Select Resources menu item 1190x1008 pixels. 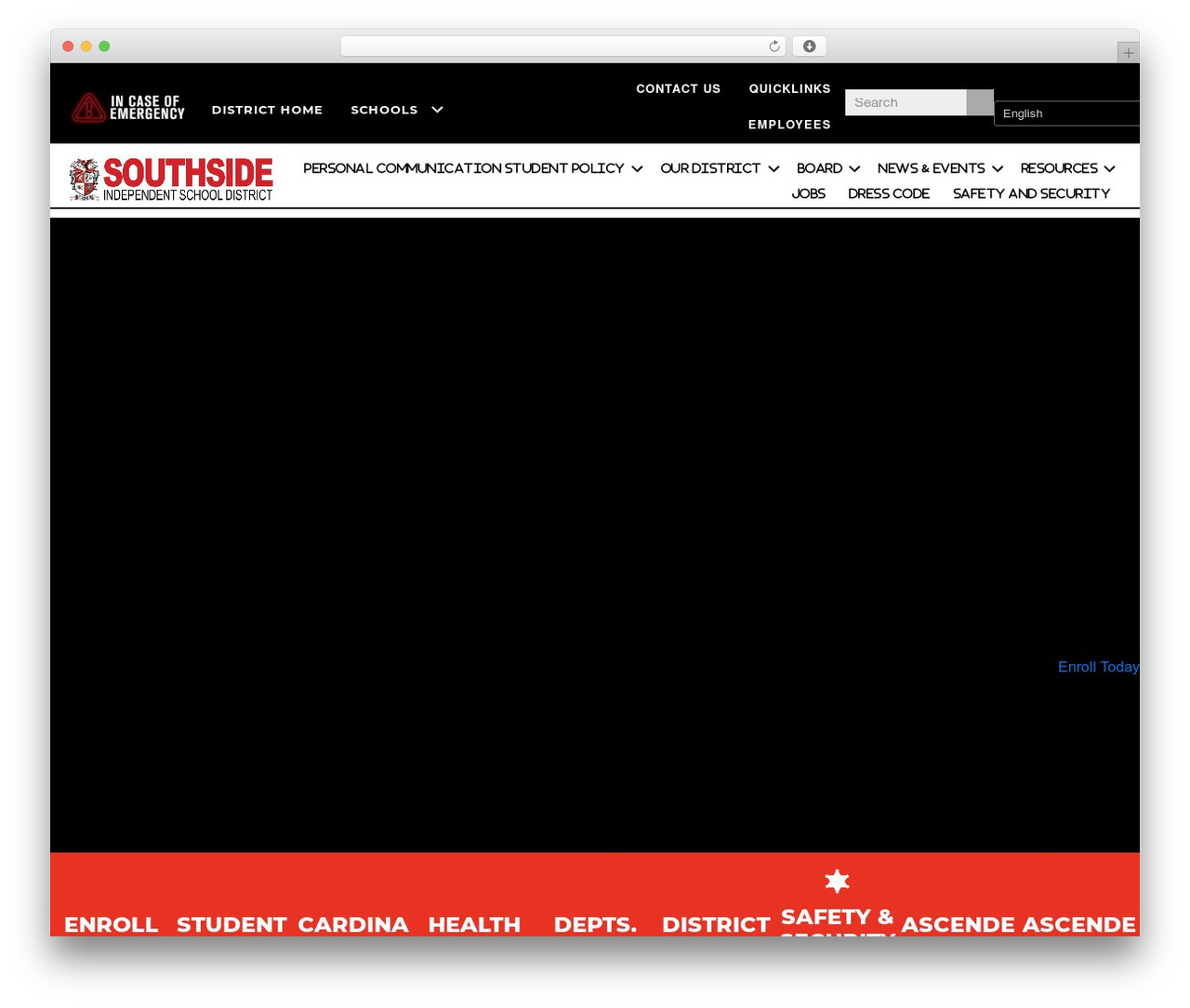tap(1059, 168)
